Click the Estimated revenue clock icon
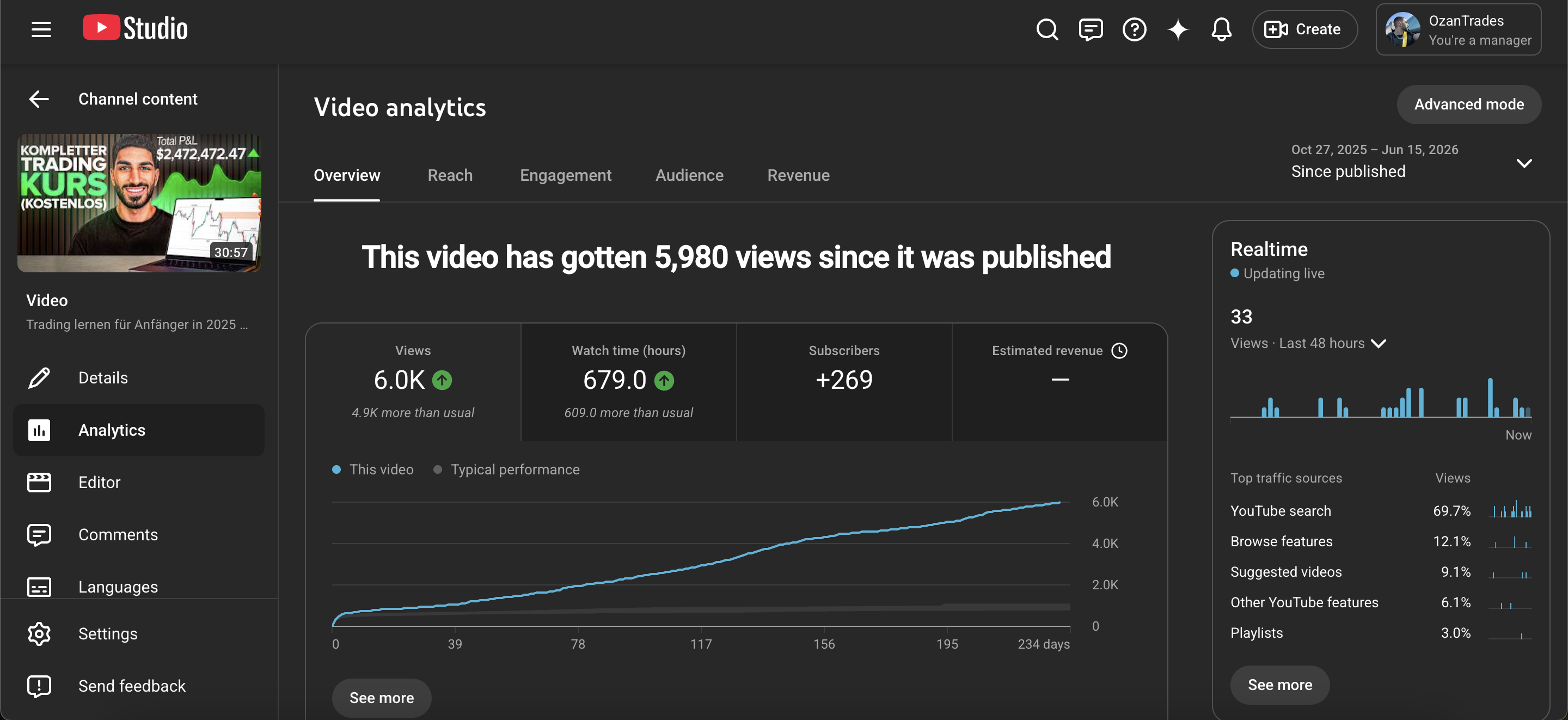 tap(1119, 350)
